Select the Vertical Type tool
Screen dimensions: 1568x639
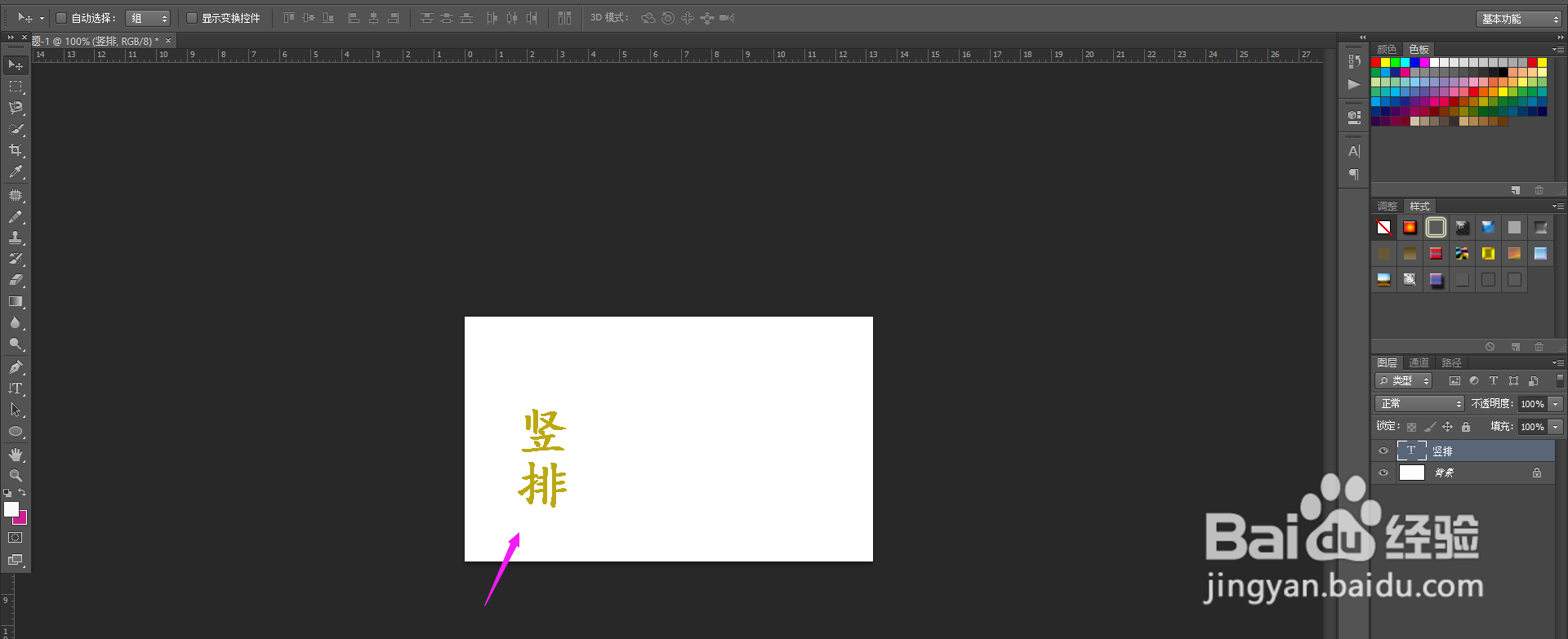(x=16, y=388)
